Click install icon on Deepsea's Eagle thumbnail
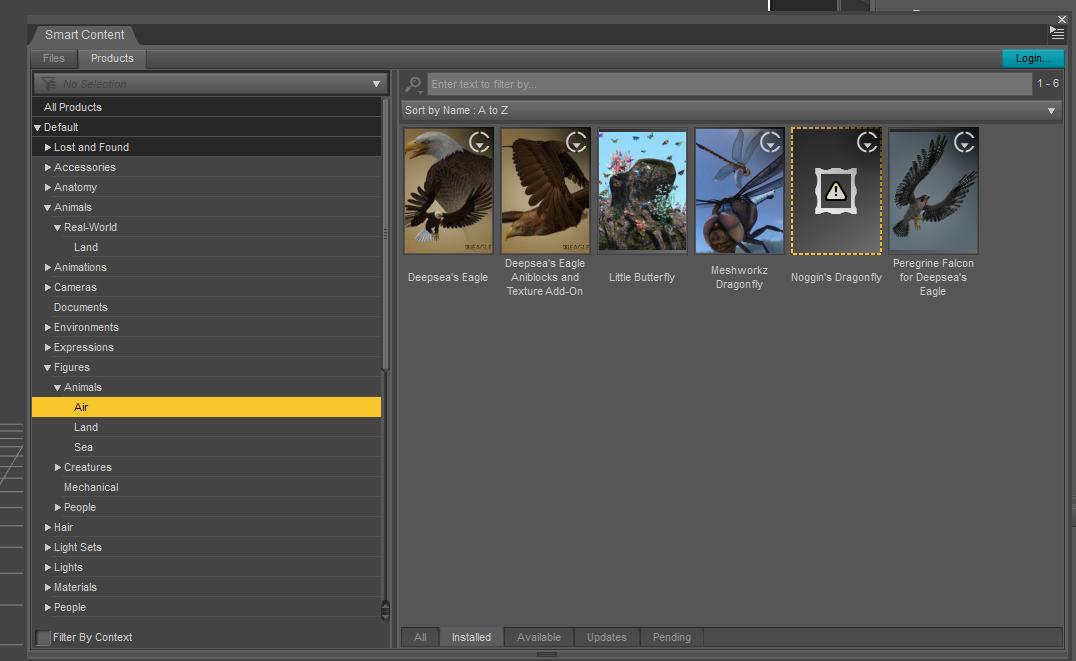1076x661 pixels. click(x=479, y=142)
